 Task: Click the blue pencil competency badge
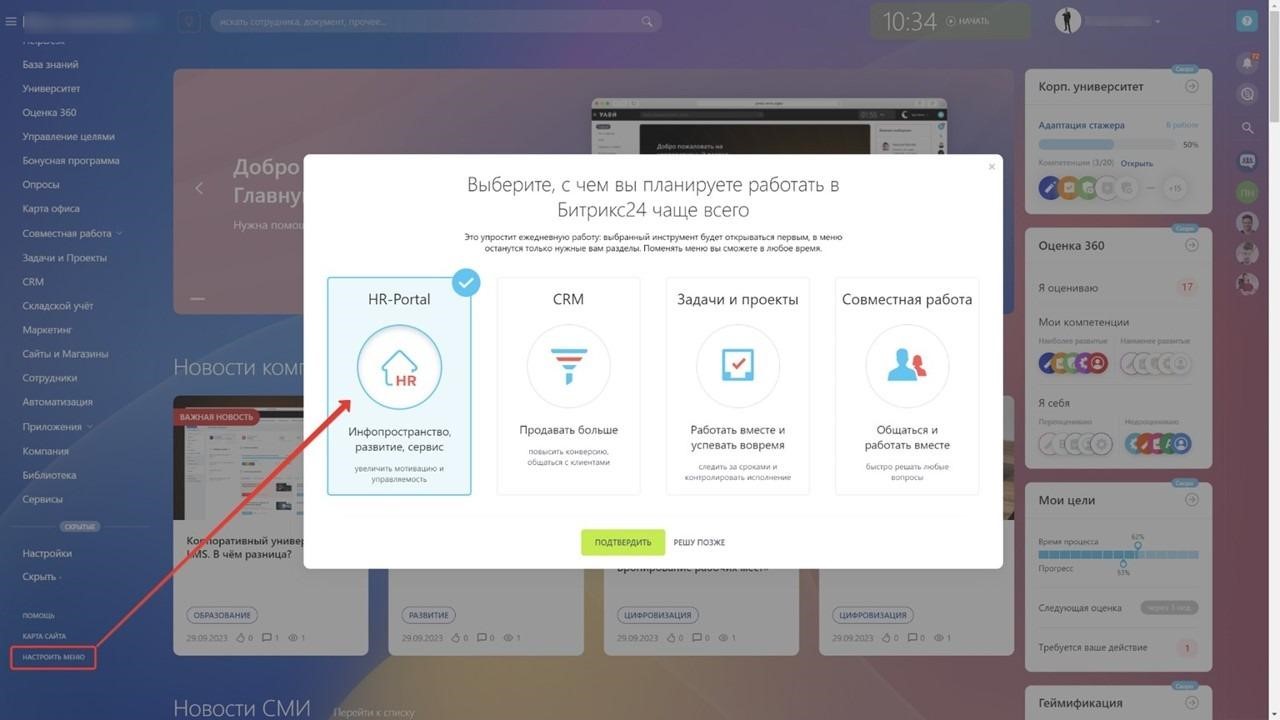[x=1049, y=188]
